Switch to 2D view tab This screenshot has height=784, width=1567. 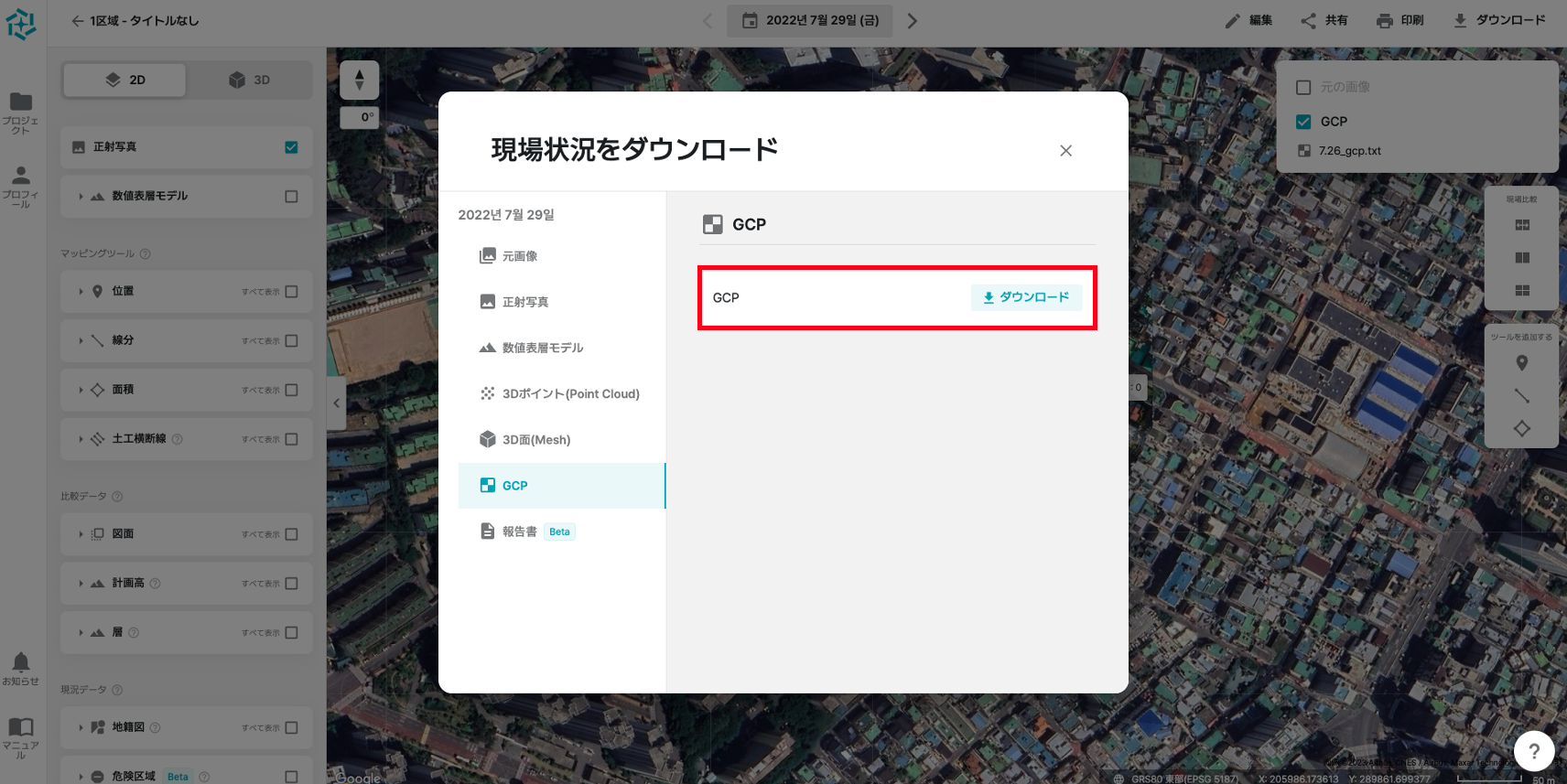click(124, 81)
